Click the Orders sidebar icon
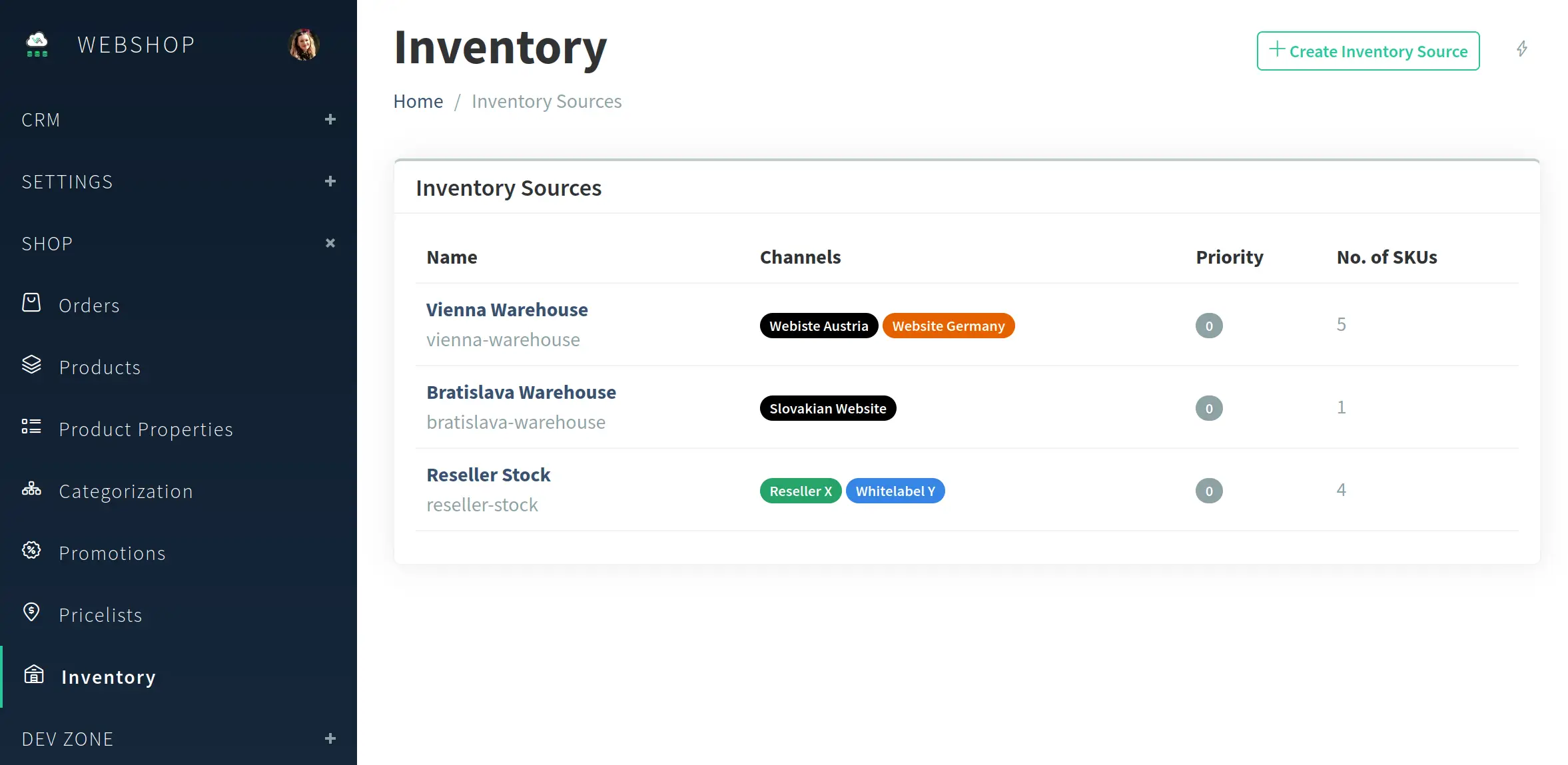This screenshot has width=1568, height=765. coord(30,304)
